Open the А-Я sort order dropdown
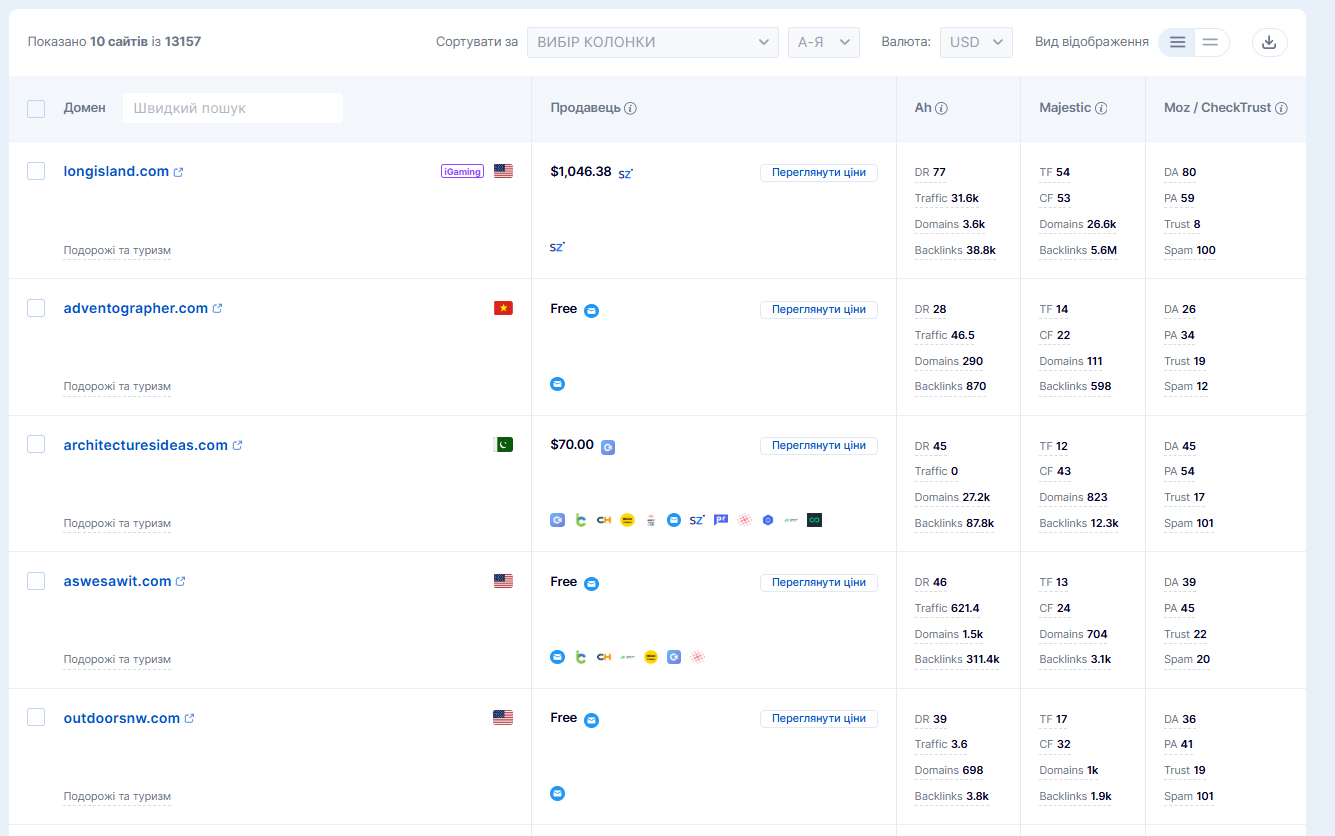Image resolution: width=1335 pixels, height=836 pixels. [824, 42]
